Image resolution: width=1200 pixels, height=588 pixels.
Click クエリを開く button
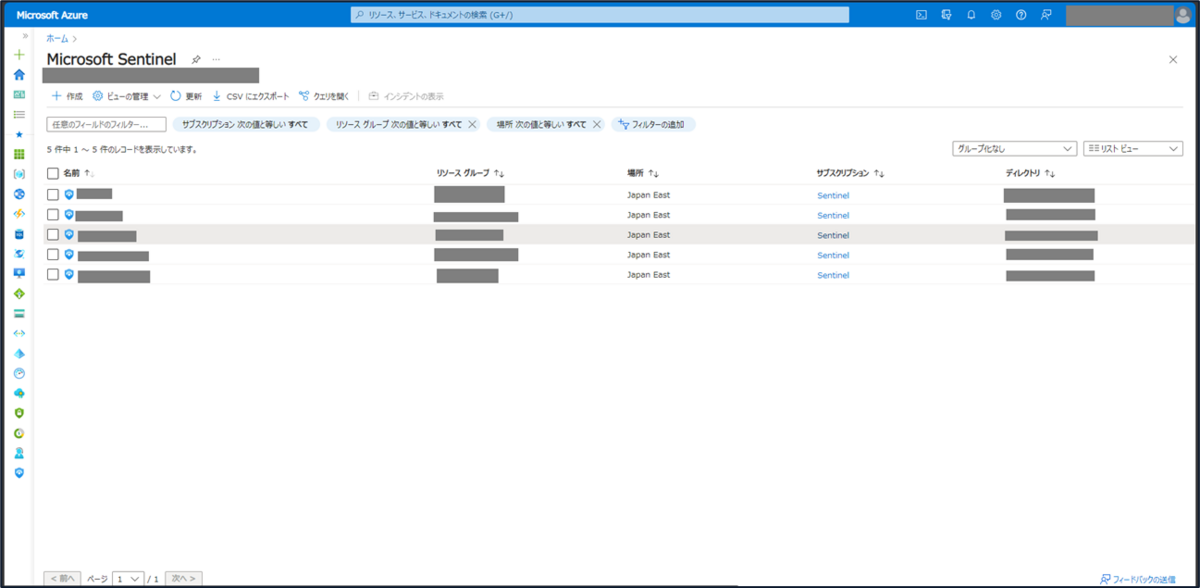tap(324, 96)
